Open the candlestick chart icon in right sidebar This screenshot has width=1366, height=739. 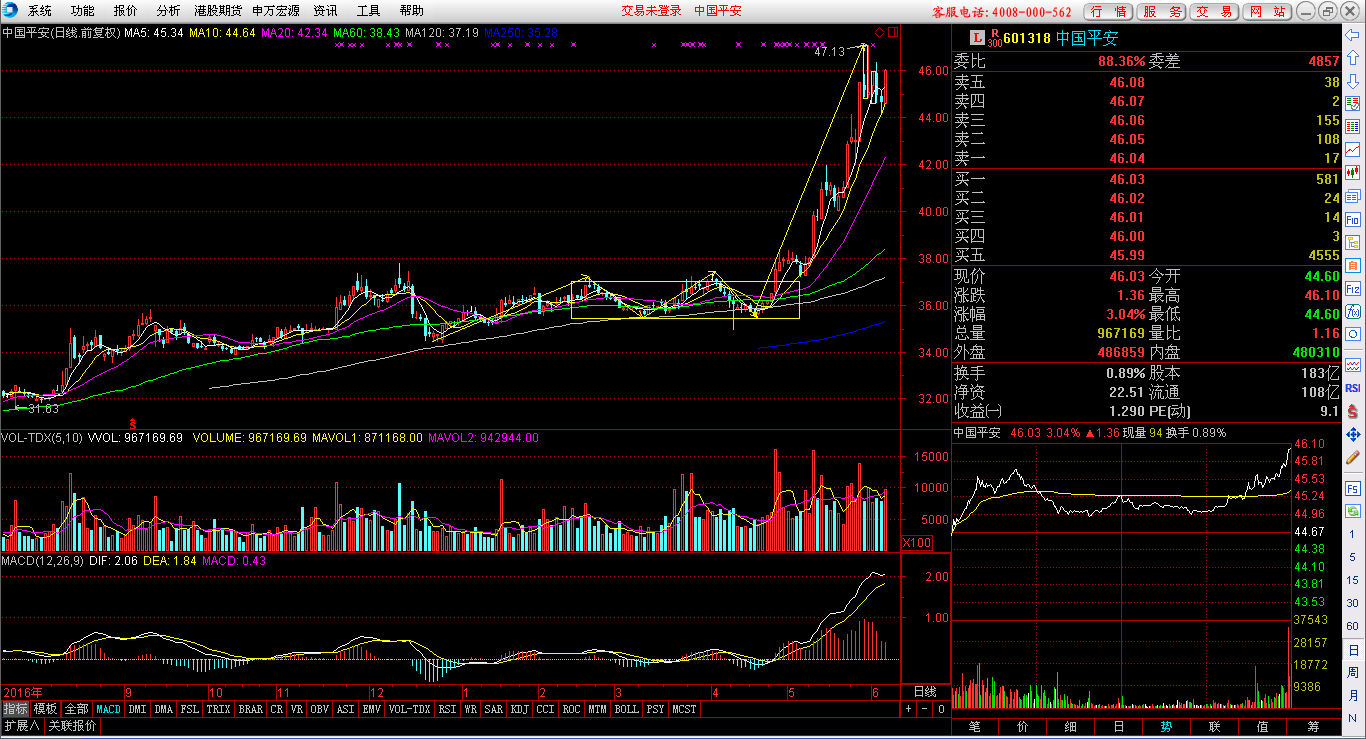[1353, 173]
